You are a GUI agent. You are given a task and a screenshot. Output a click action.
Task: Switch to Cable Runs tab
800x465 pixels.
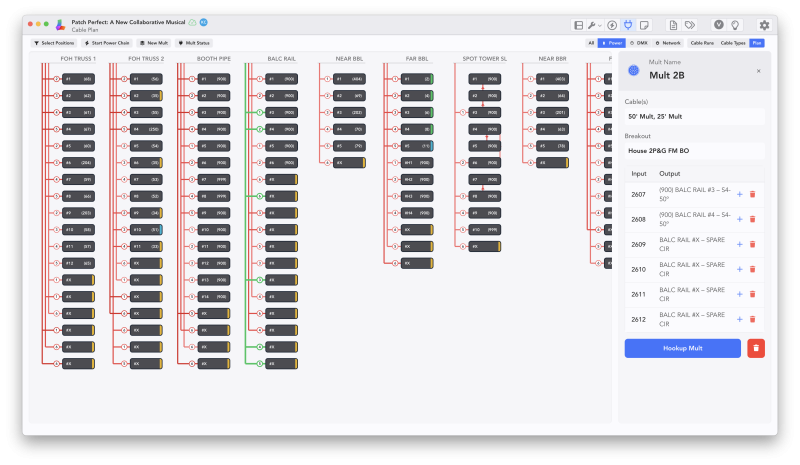point(702,43)
